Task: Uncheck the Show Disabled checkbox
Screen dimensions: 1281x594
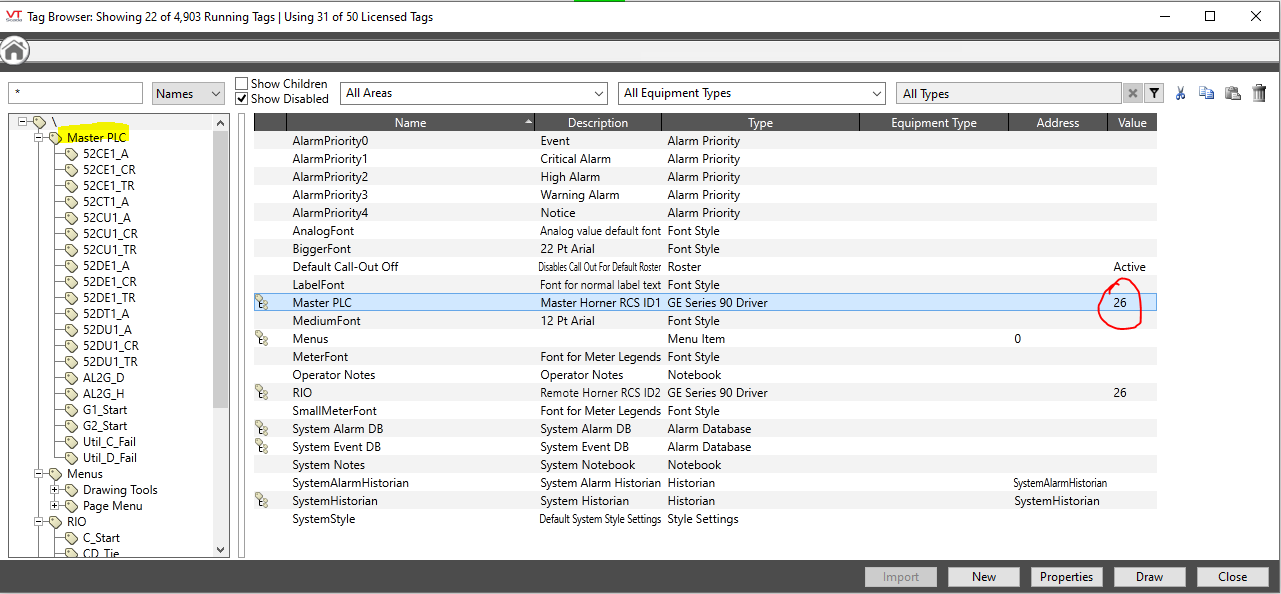Action: coord(242,99)
